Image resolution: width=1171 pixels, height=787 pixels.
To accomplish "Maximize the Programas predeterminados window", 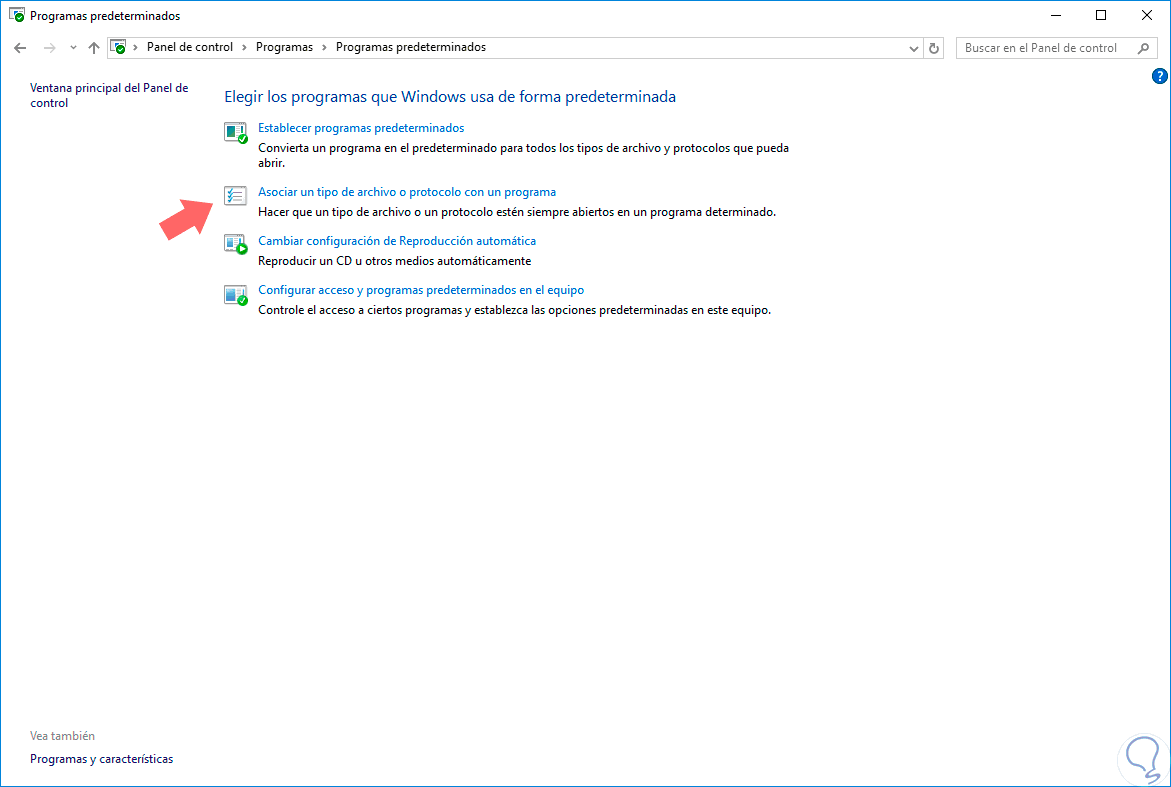I will [x=1101, y=15].
